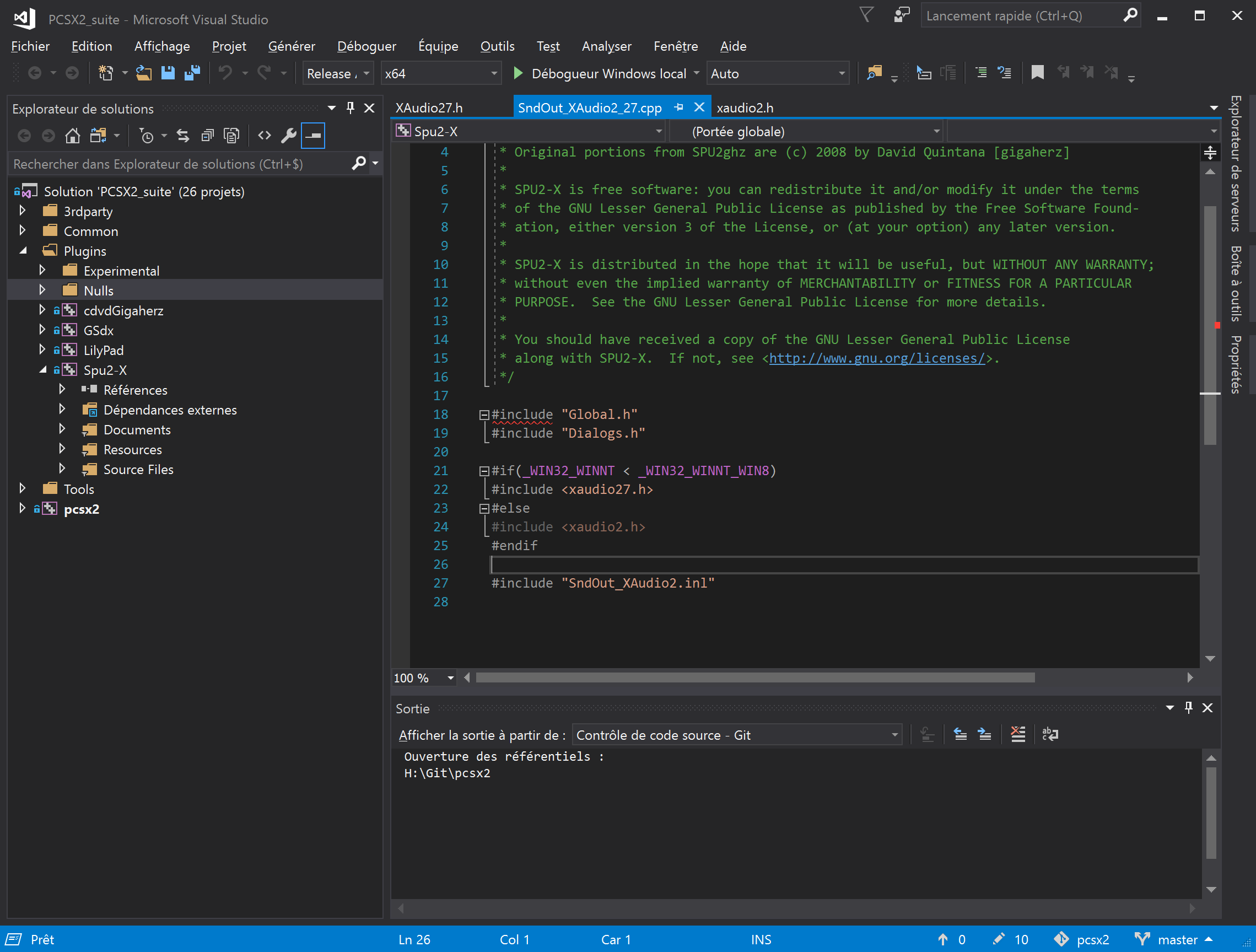This screenshot has width=1256, height=952.
Task: Click editor vertical scrollbar thumb
Action: pyautogui.click(x=1210, y=325)
